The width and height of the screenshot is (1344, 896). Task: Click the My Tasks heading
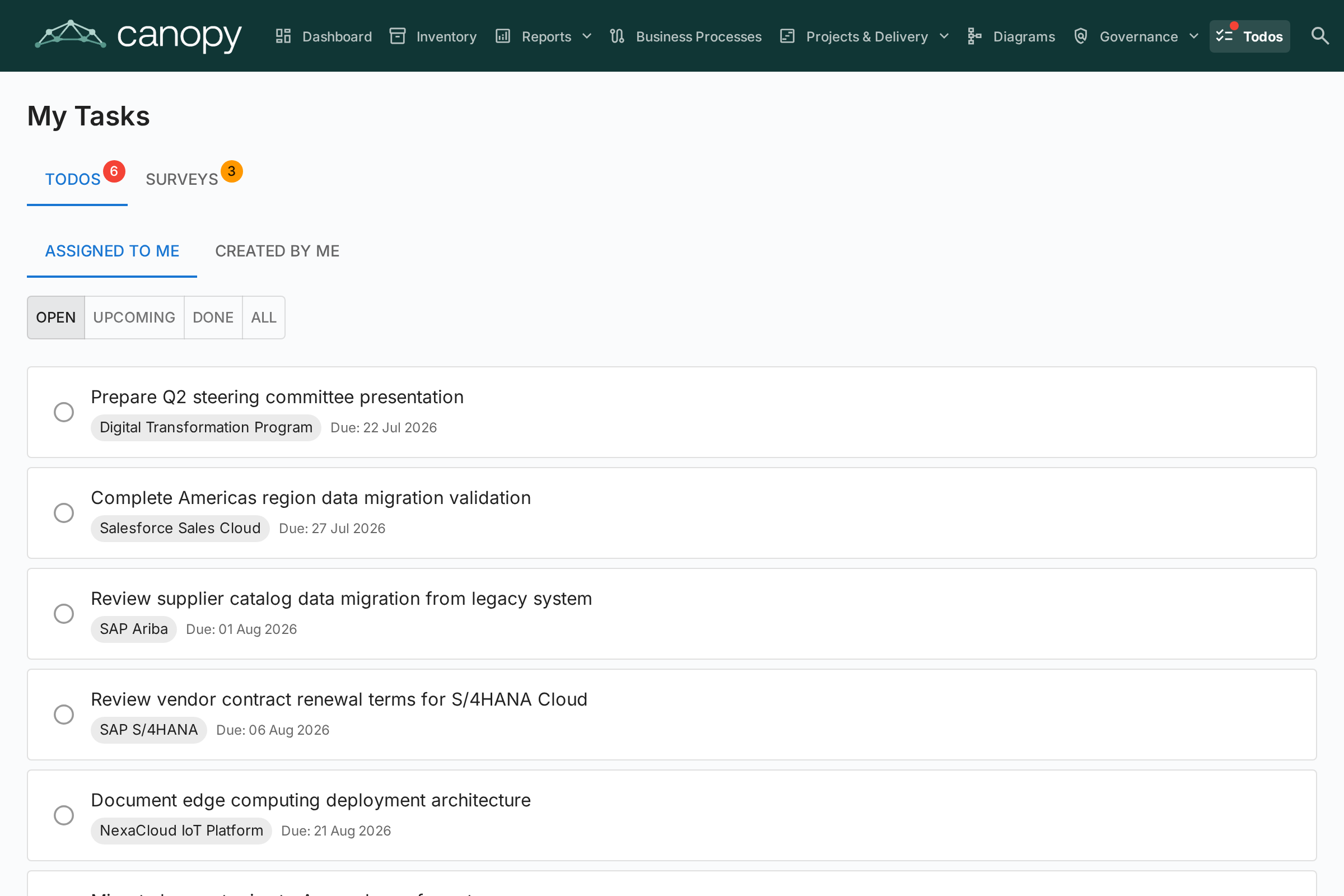click(88, 116)
